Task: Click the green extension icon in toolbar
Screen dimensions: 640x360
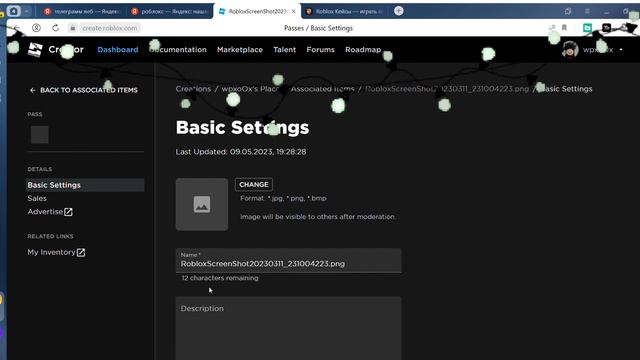Action: click(x=587, y=28)
